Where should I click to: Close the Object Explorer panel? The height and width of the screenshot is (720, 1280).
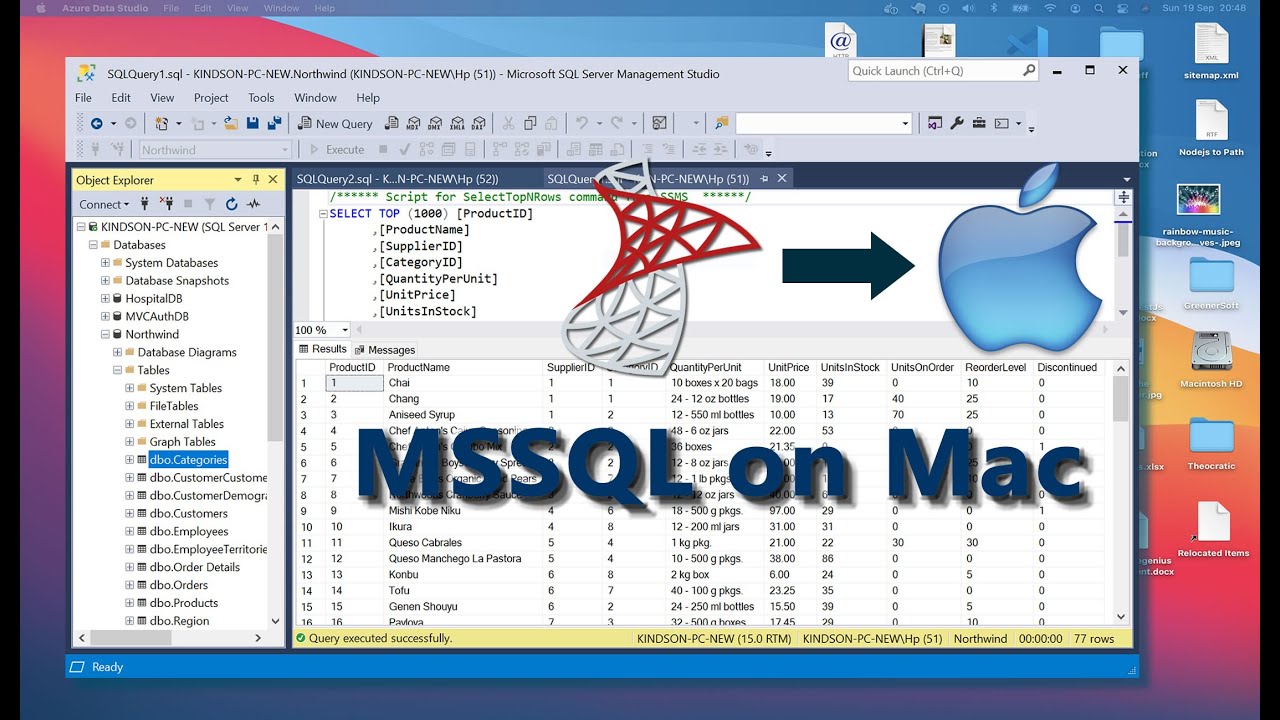coord(272,180)
